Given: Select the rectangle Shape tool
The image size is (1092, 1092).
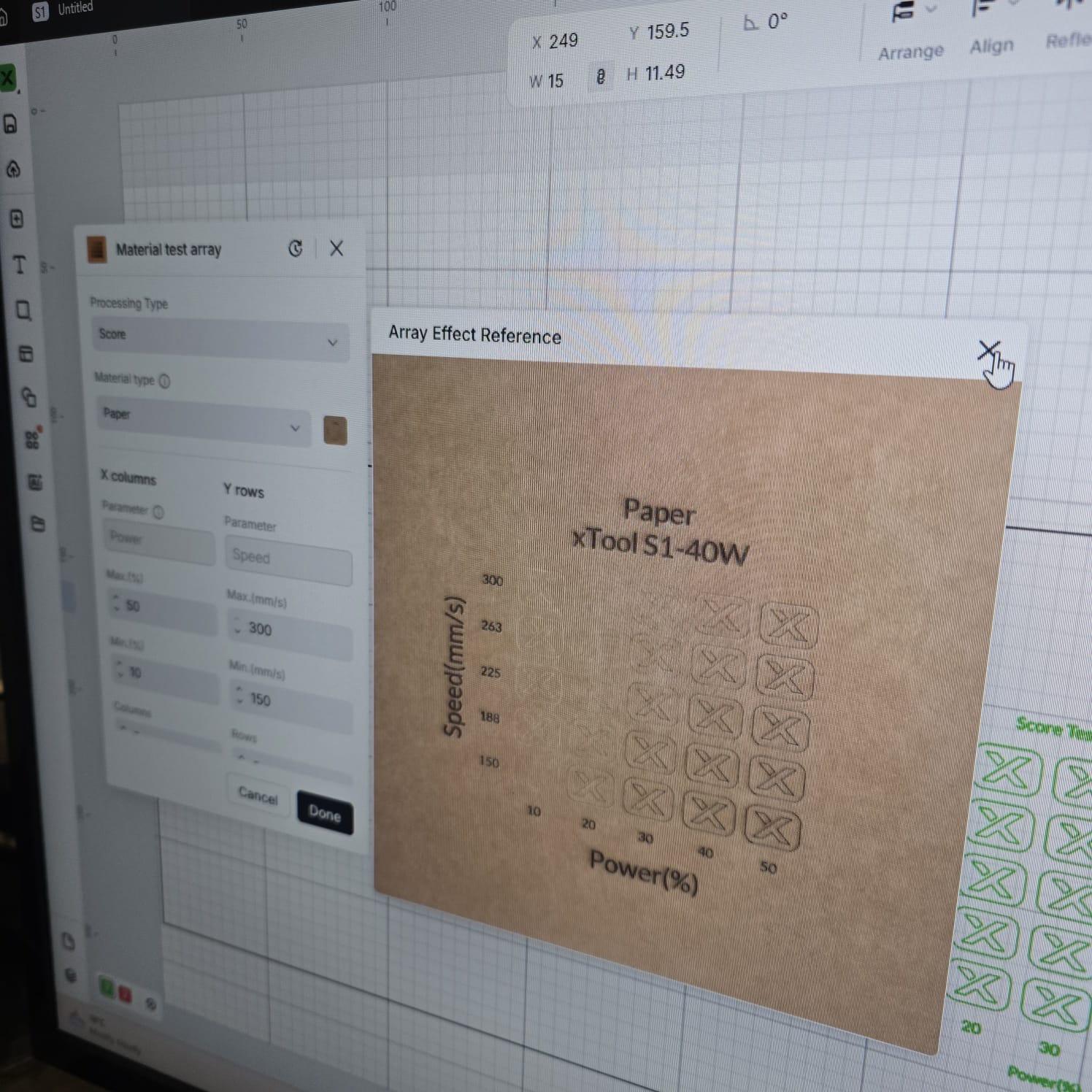Looking at the screenshot, I should (23, 310).
